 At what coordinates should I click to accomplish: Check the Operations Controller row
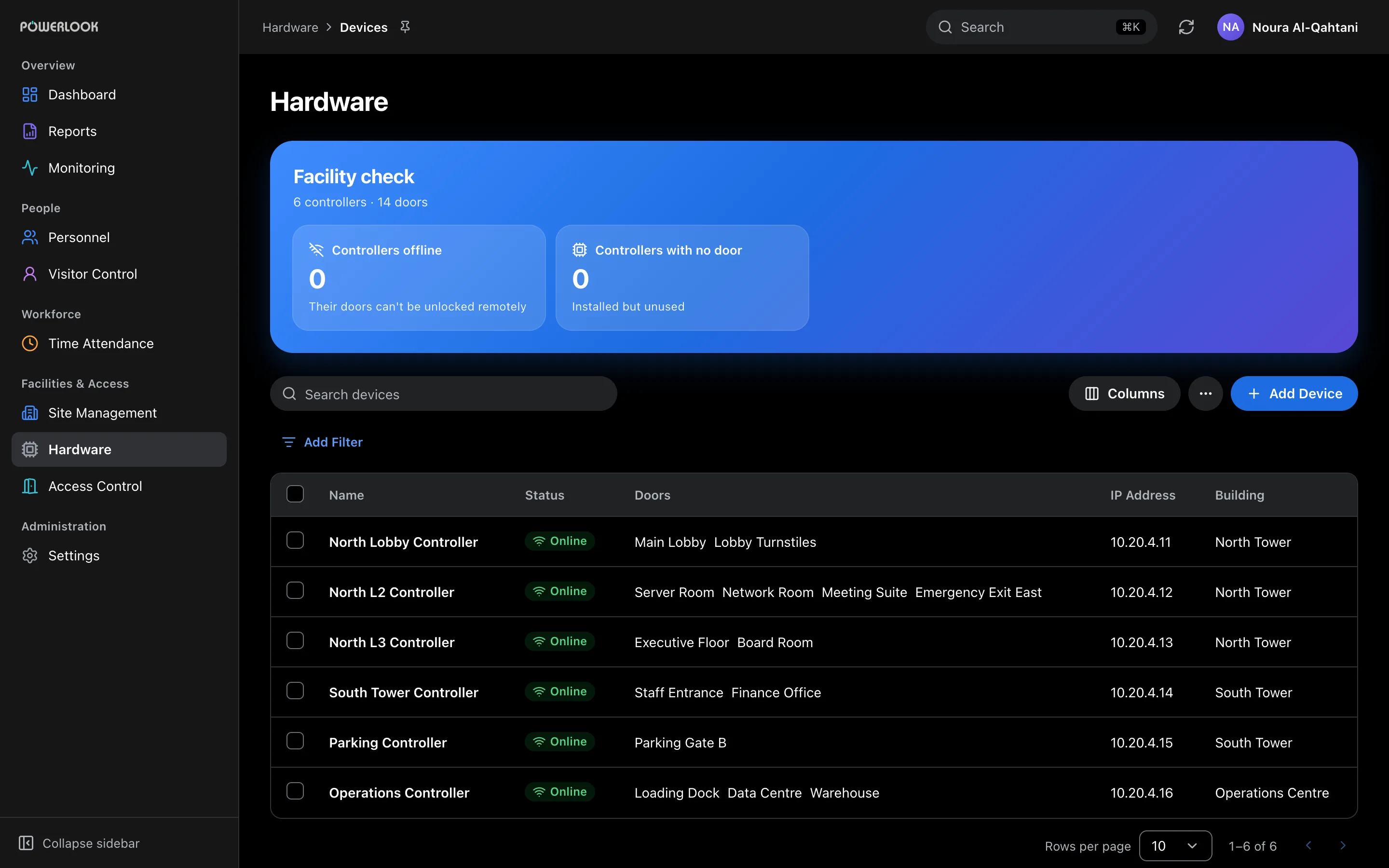click(295, 791)
